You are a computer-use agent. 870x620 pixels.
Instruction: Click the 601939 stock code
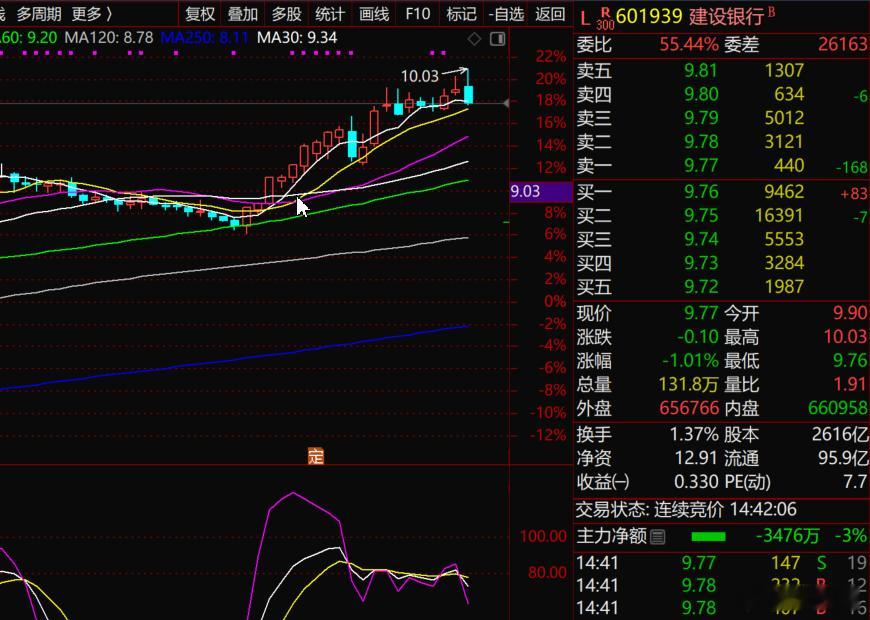pyautogui.click(x=649, y=17)
